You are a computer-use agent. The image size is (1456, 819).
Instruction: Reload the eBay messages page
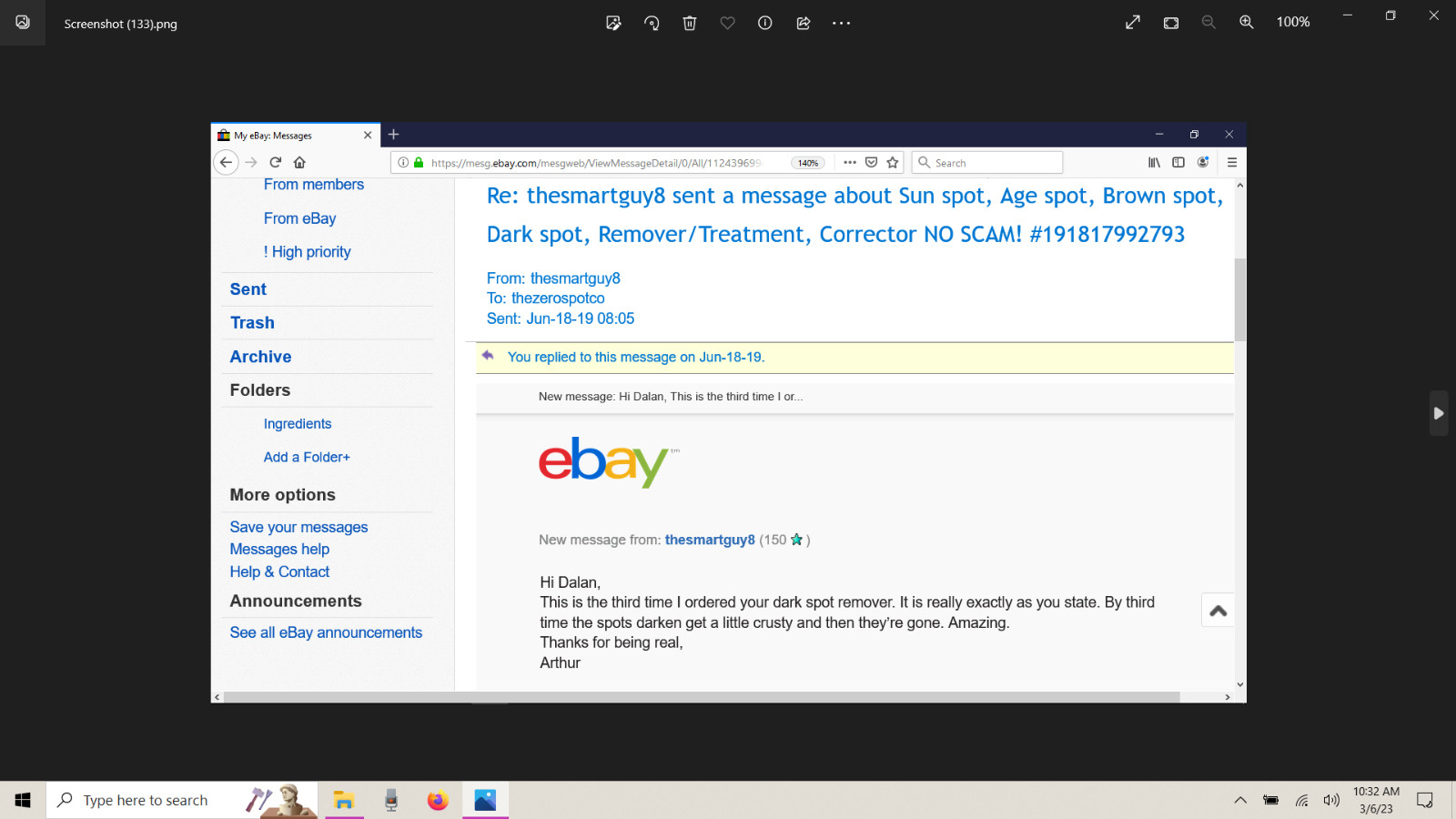(x=276, y=162)
